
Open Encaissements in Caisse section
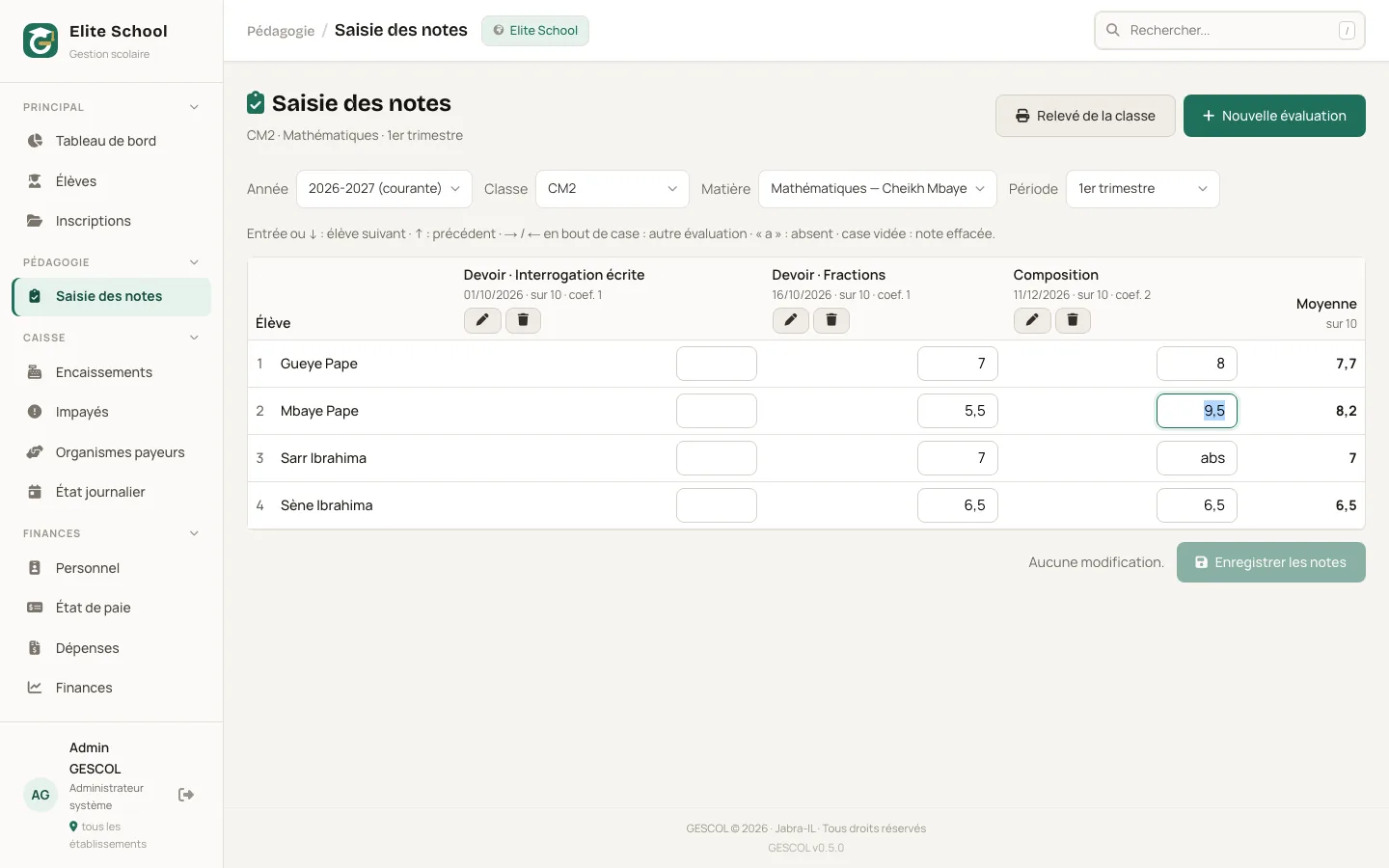pos(112,372)
